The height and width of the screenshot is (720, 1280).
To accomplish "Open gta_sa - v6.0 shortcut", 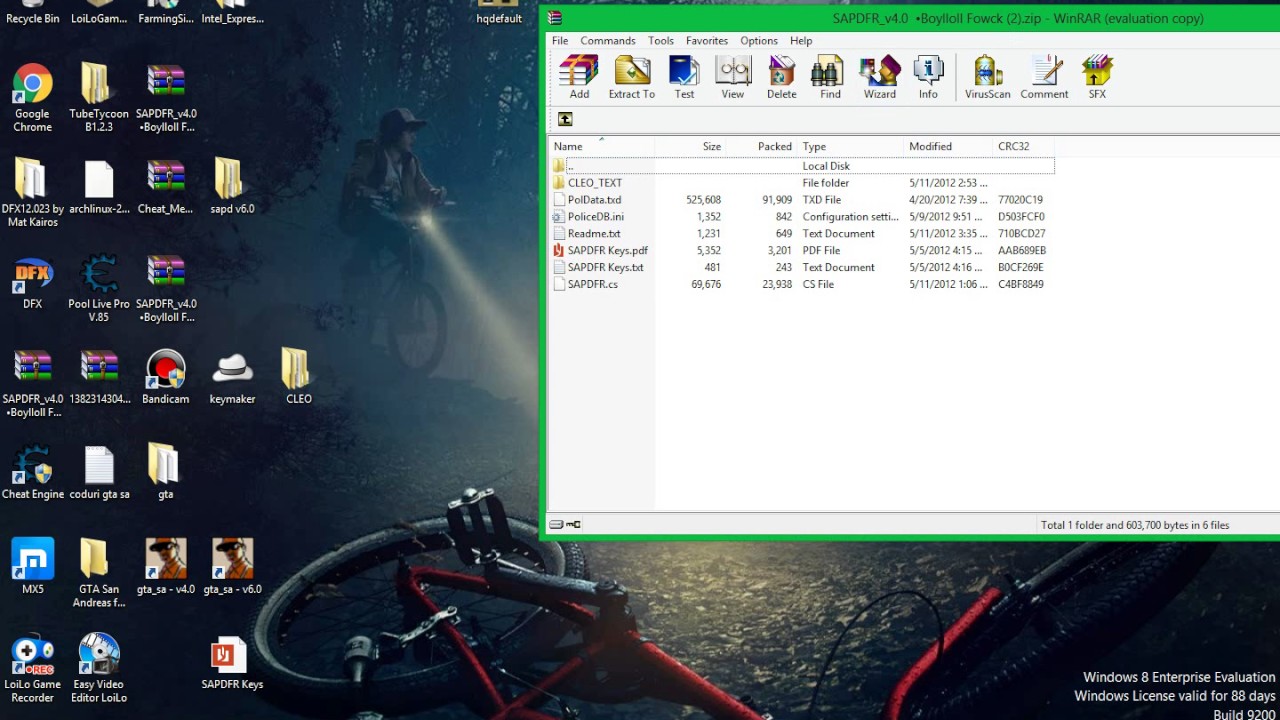I will pos(232,567).
